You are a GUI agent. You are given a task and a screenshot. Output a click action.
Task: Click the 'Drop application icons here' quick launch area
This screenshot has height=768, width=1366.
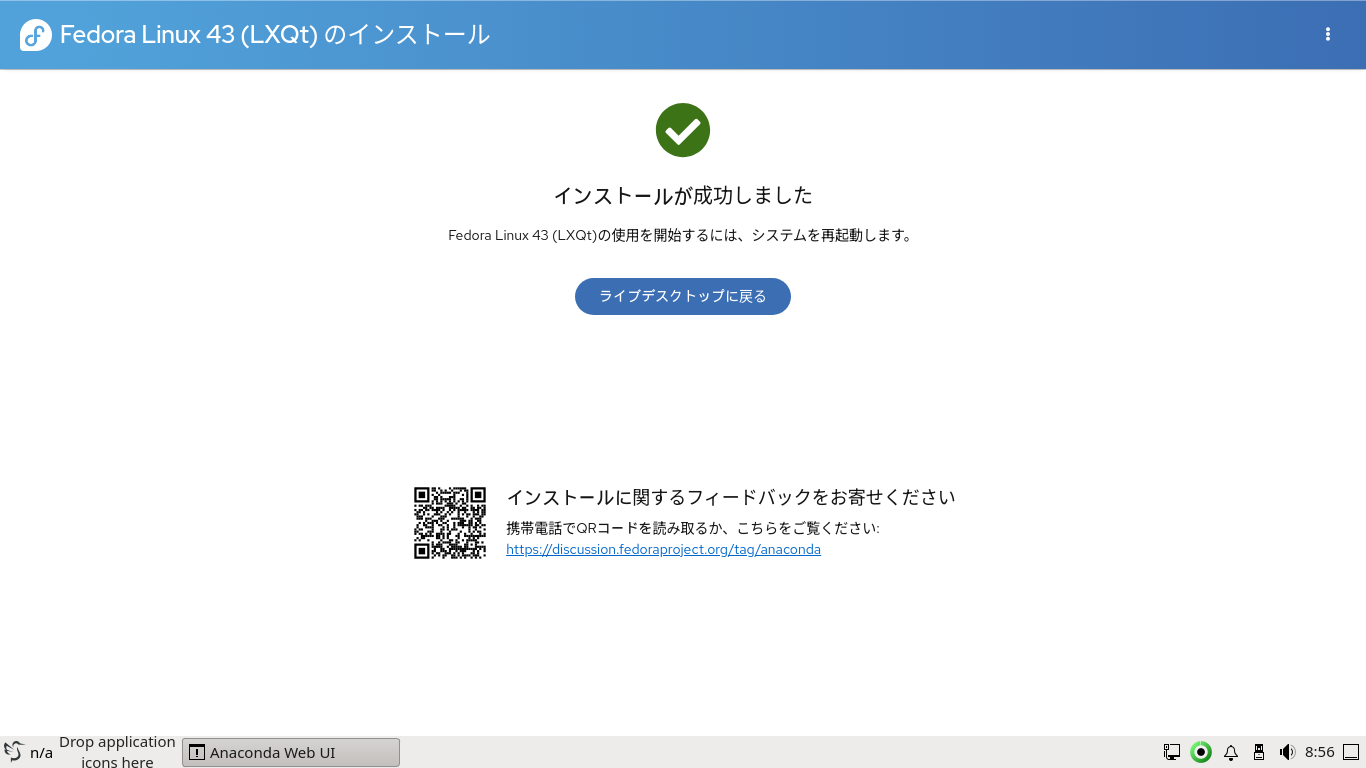tap(117, 752)
